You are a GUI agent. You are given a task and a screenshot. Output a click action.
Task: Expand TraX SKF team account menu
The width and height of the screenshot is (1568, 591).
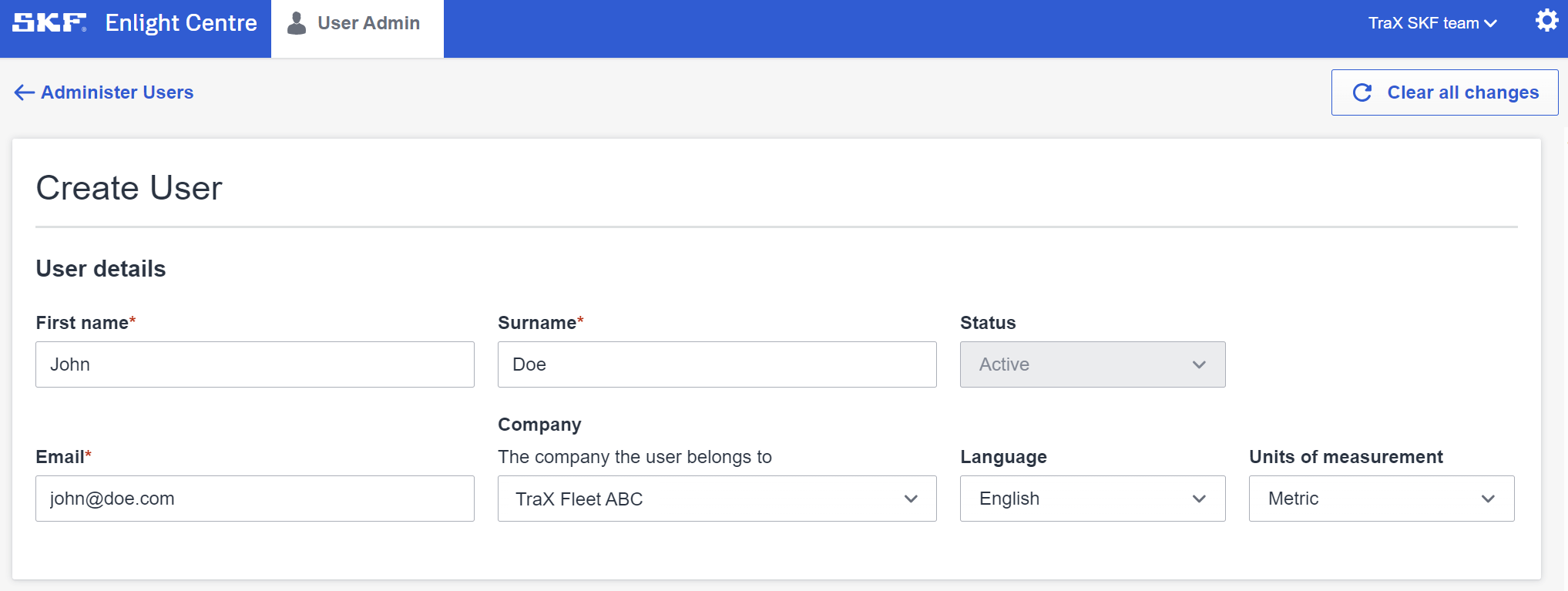coord(1432,23)
